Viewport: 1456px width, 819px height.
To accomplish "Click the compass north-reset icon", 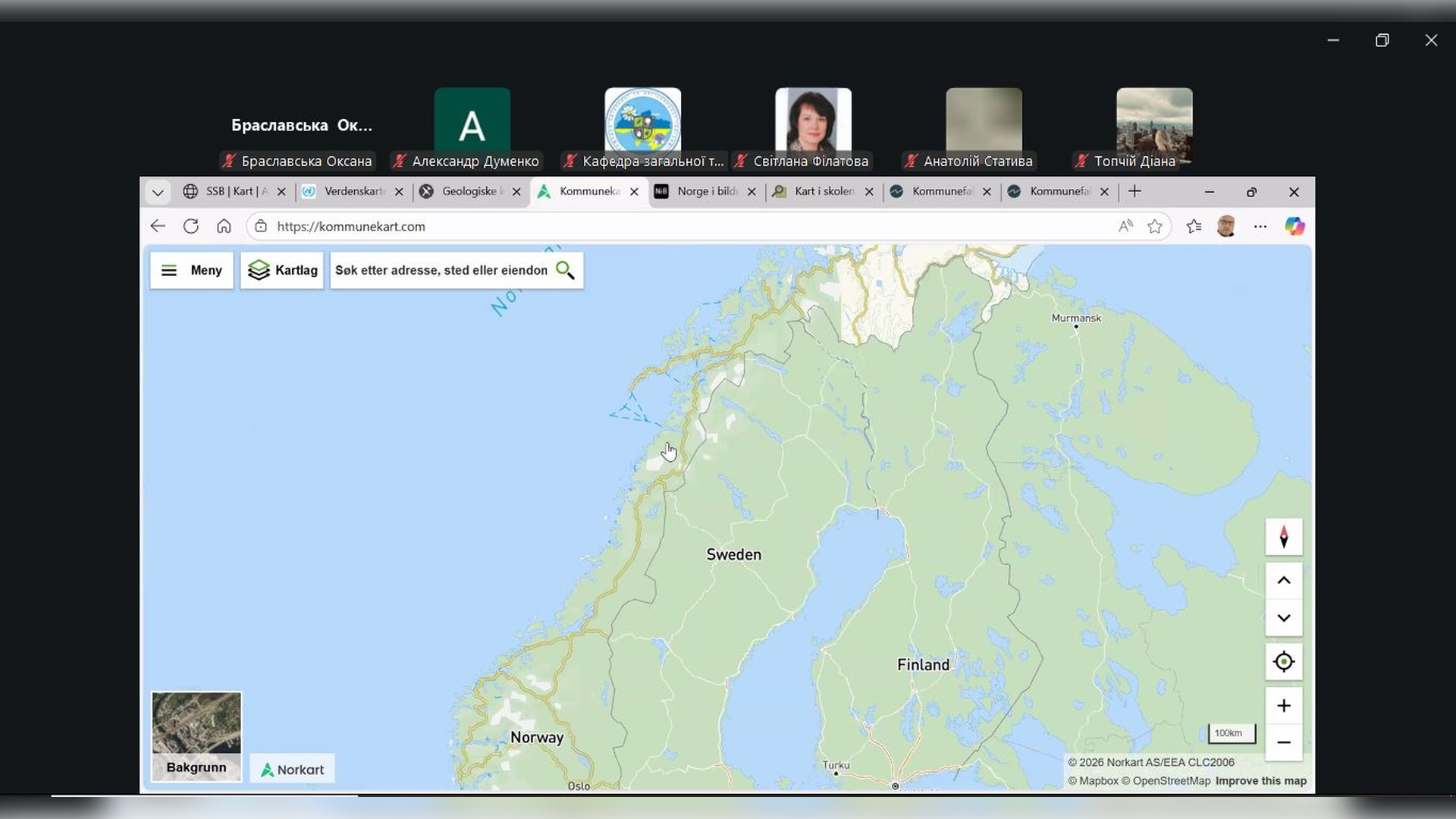I will [x=1283, y=537].
